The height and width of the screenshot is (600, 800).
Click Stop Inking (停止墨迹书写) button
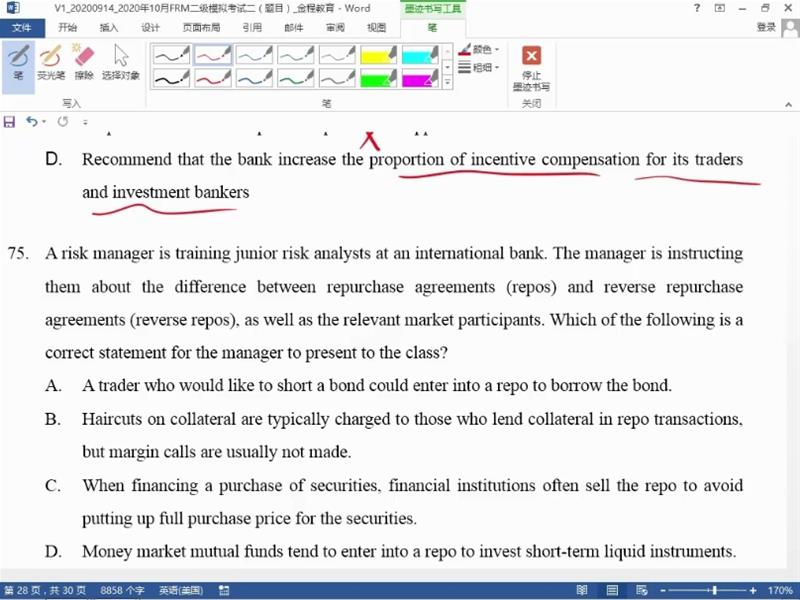[x=531, y=68]
